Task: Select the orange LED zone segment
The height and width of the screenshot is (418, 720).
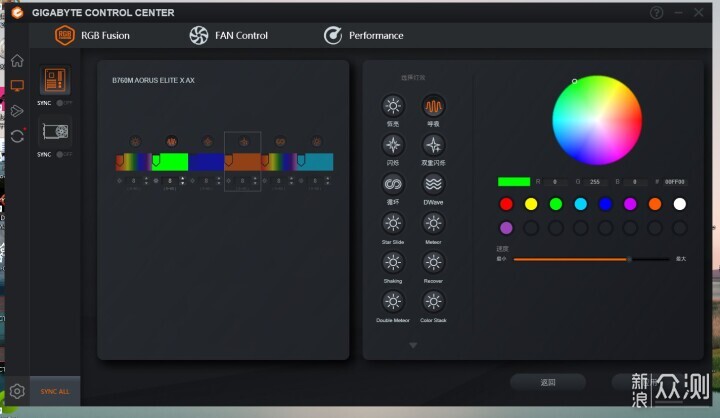Action: (242, 162)
